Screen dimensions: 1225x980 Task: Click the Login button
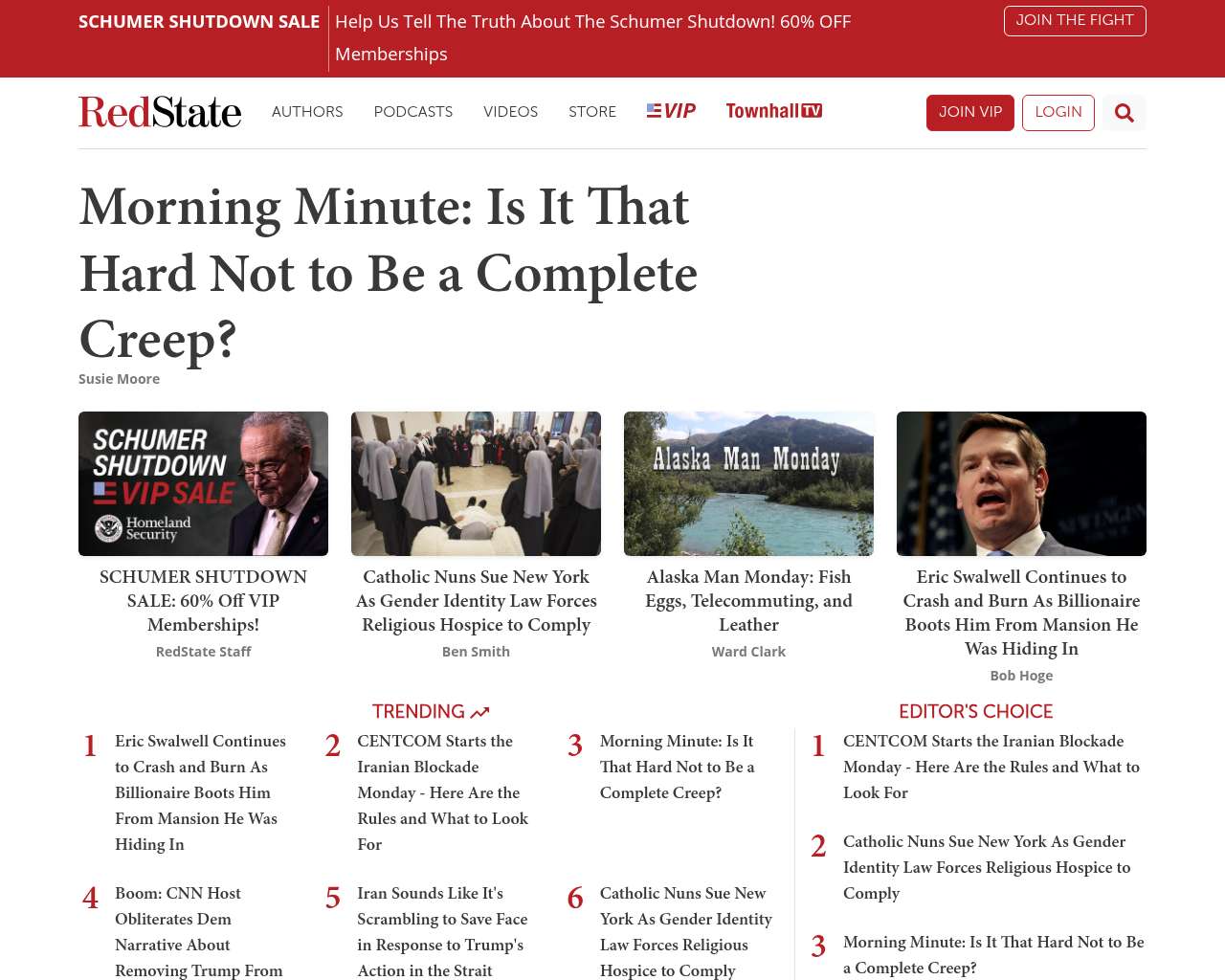pos(1058,113)
